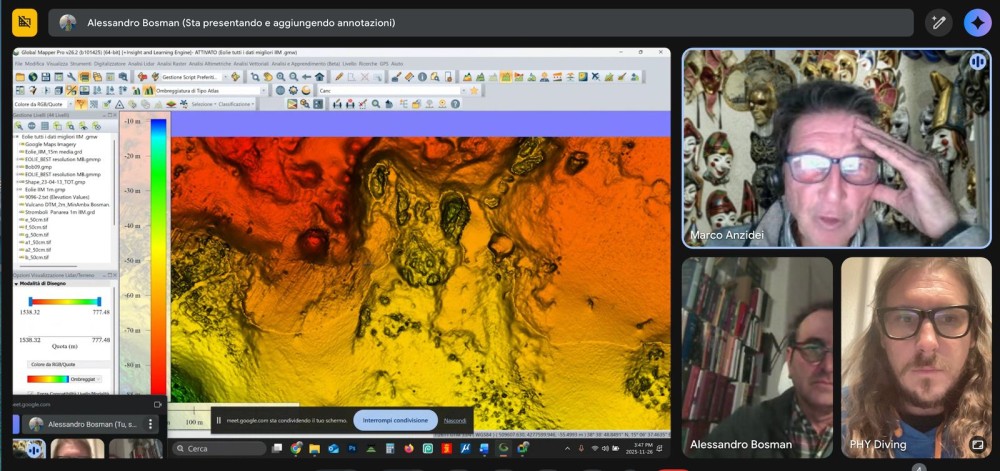
Task: Select the pencil Digitizer tool
Action: (339, 76)
